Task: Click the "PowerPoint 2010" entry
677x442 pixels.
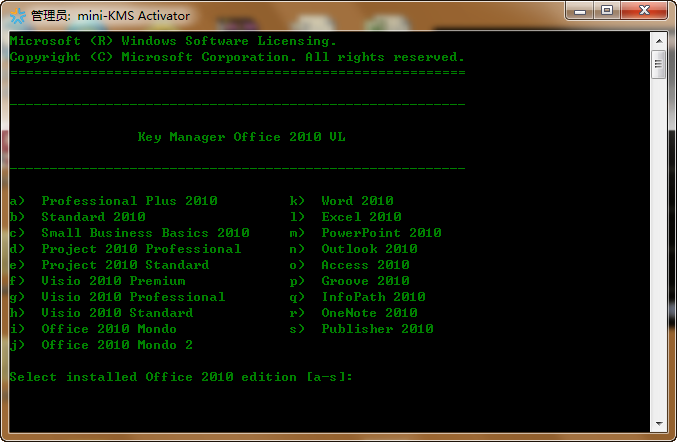Action: 381,233
